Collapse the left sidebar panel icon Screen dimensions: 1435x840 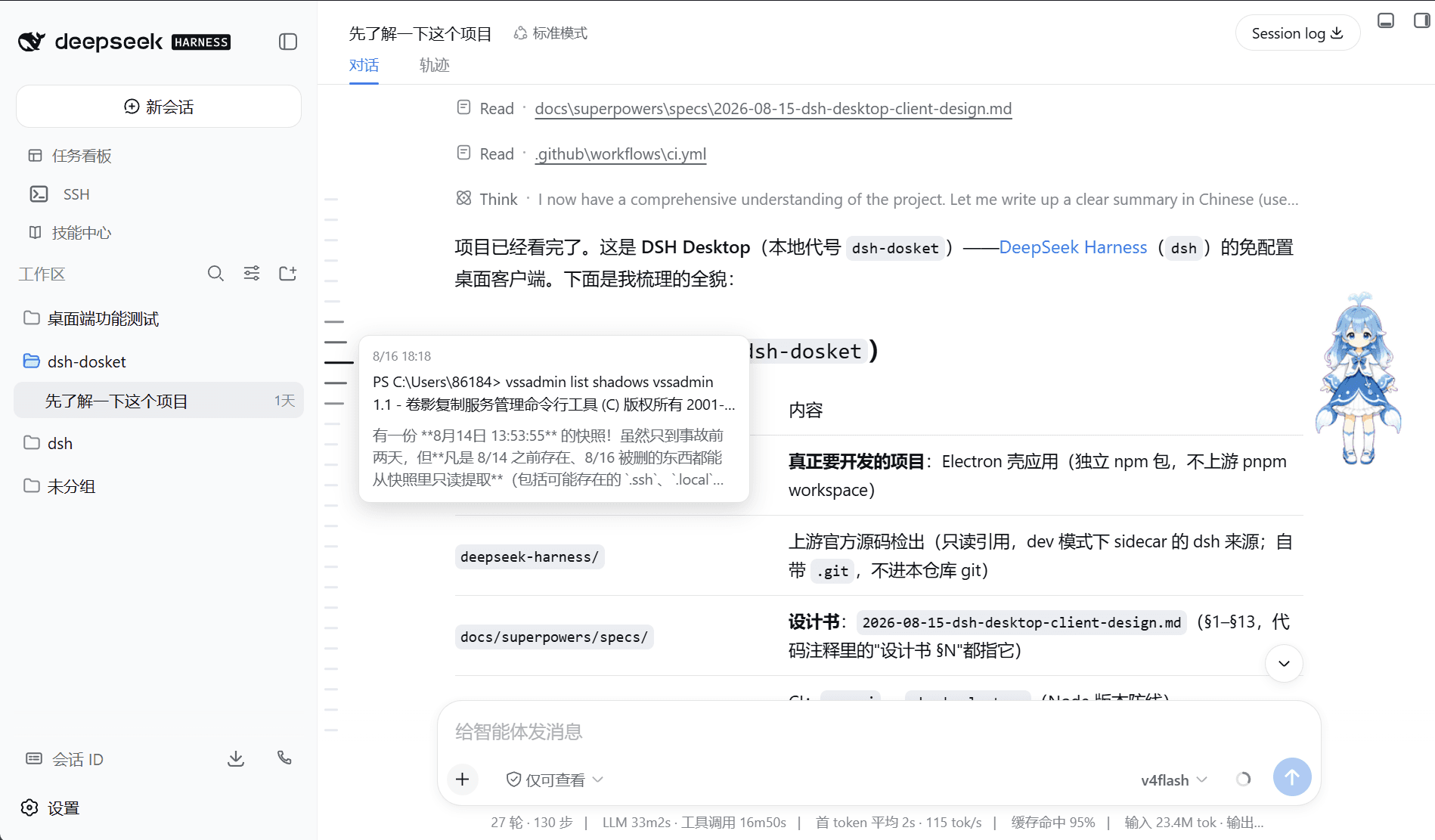287,42
